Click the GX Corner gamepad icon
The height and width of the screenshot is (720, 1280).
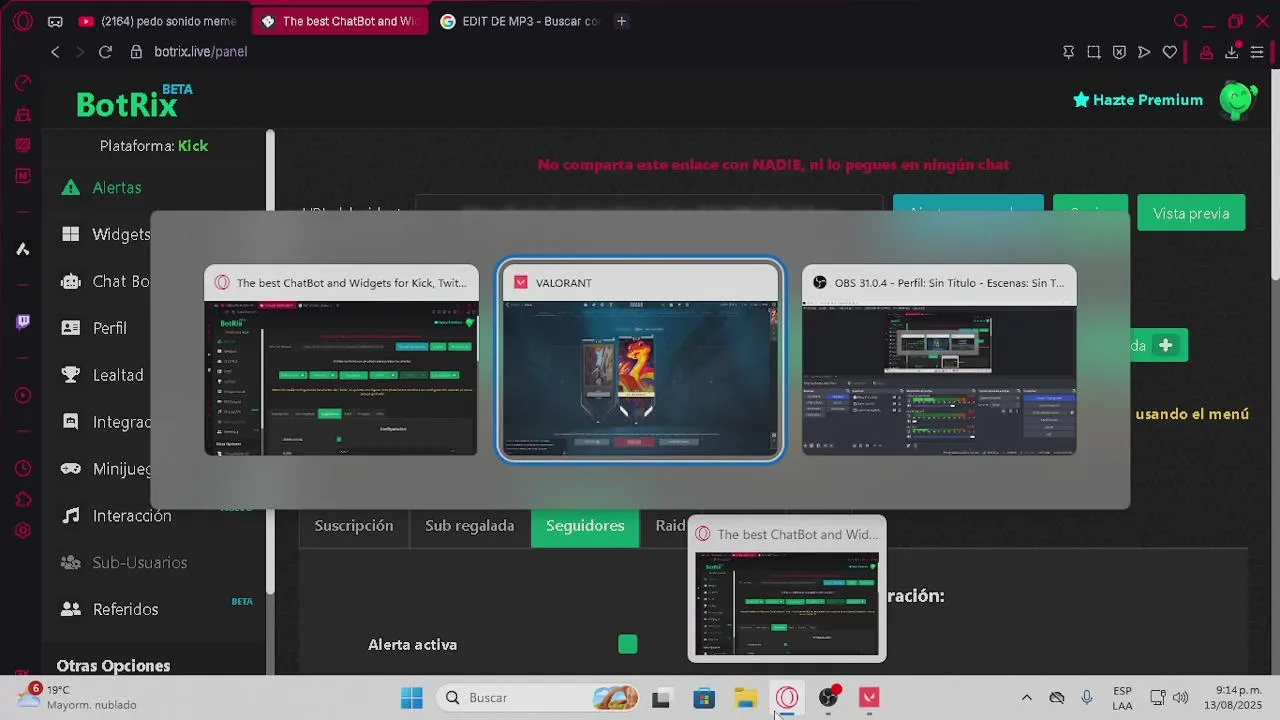tap(55, 21)
